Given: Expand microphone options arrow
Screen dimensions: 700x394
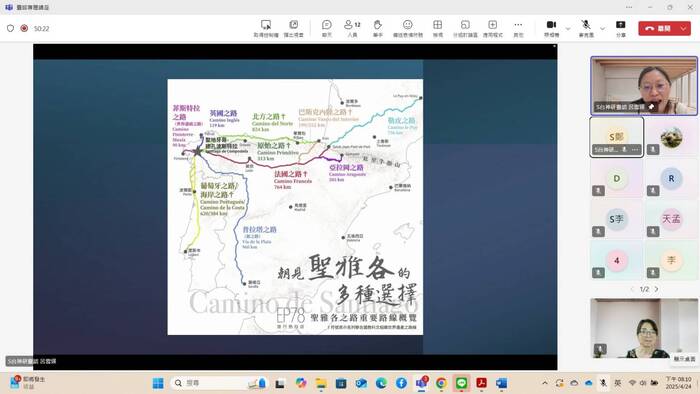Looking at the screenshot, I should [x=602, y=29].
